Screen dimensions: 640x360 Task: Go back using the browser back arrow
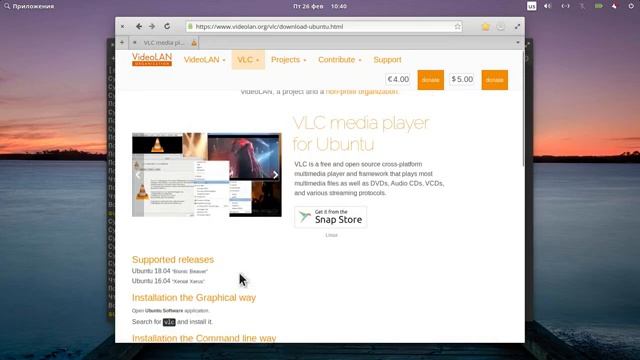pyautogui.click(x=139, y=26)
